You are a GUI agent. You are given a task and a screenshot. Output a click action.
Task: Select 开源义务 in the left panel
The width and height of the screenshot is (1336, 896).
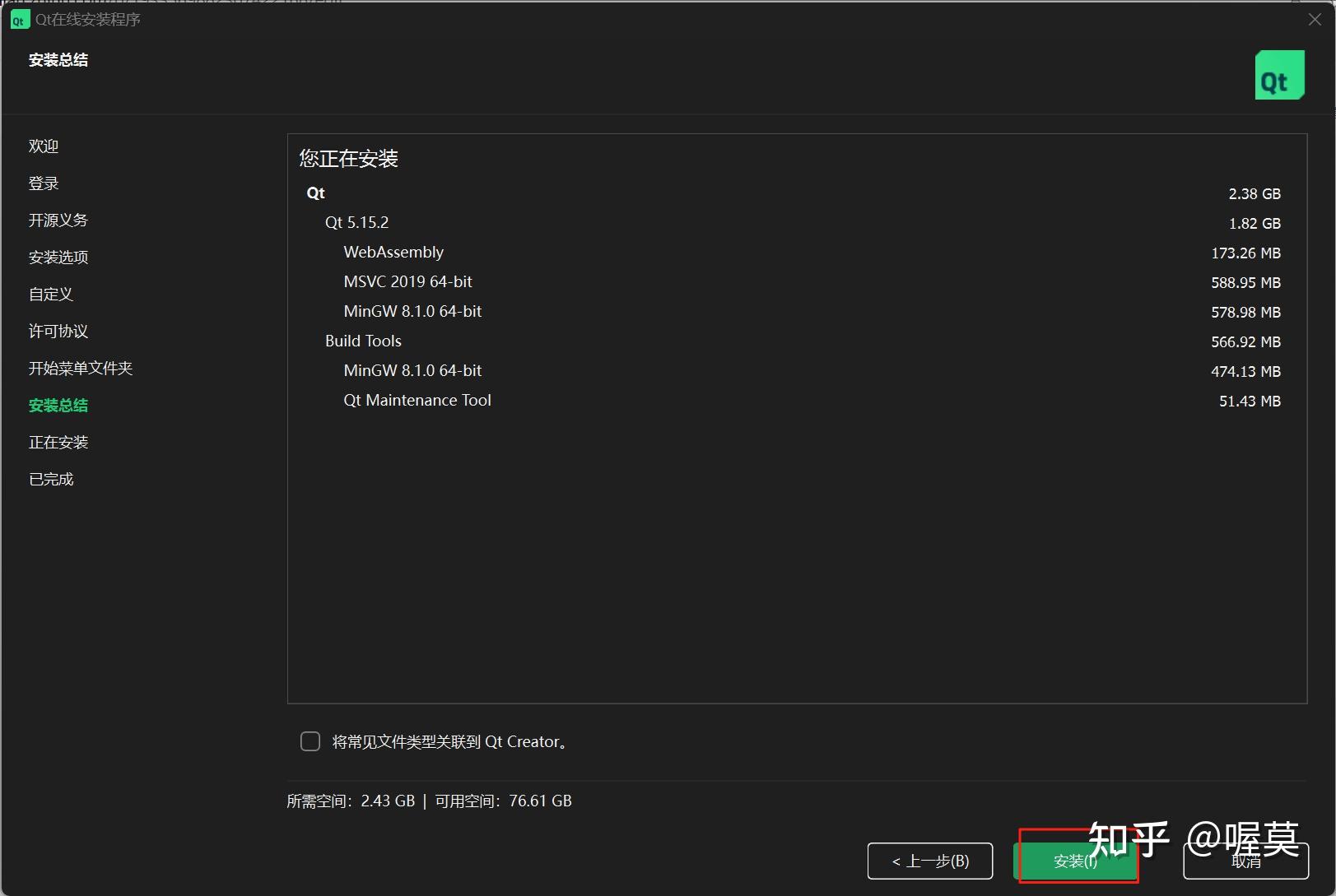pos(57,220)
